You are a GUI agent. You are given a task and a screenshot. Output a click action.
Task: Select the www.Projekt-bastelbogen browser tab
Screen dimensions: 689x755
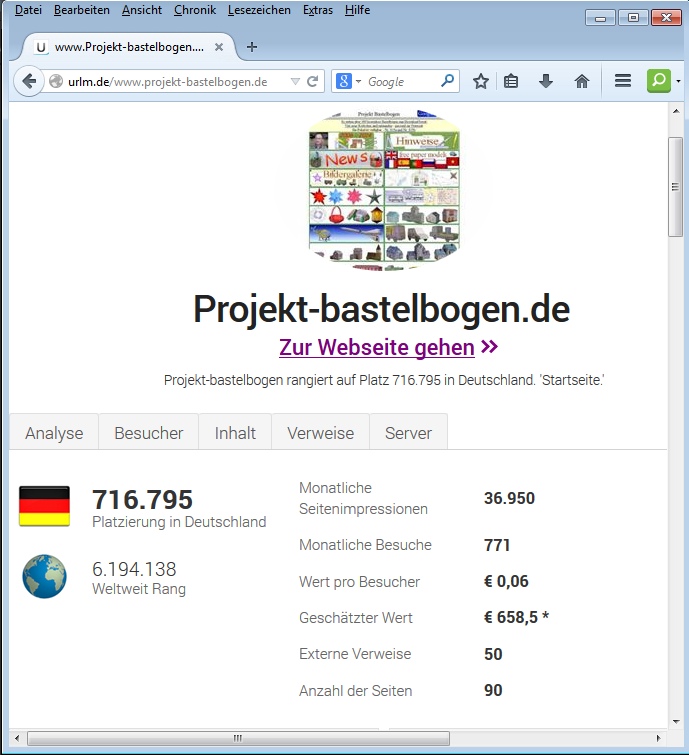tap(129, 47)
